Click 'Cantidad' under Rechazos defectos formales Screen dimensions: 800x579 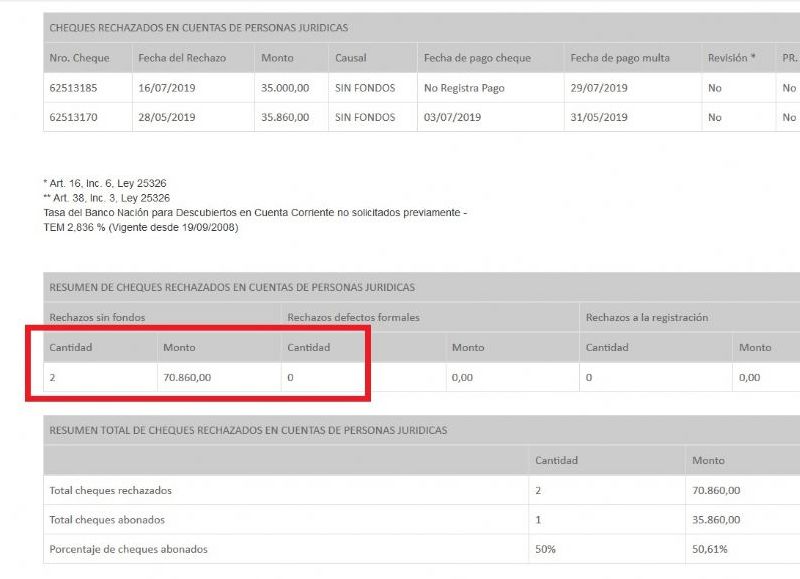coord(308,347)
